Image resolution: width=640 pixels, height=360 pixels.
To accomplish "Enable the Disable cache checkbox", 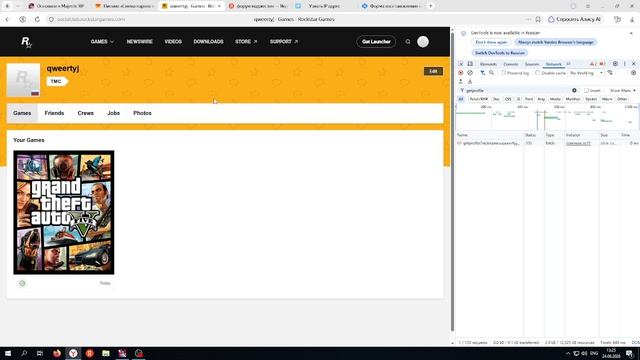I will pyautogui.click(x=538, y=73).
